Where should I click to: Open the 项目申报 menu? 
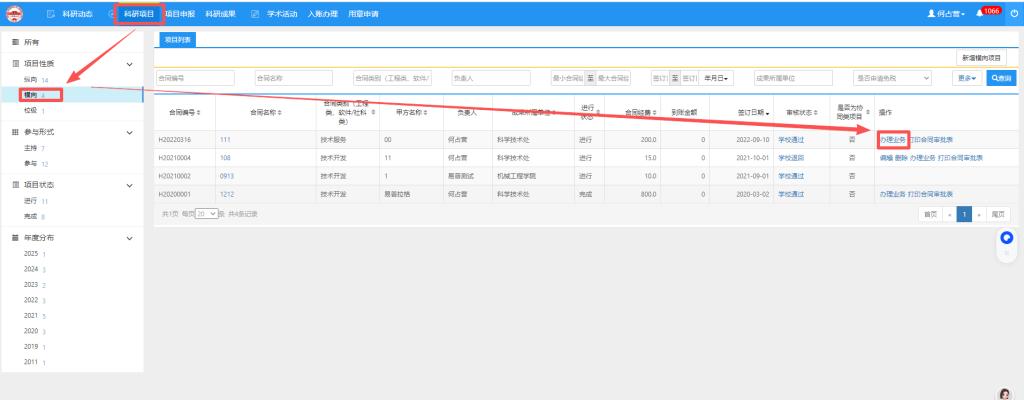pos(181,13)
